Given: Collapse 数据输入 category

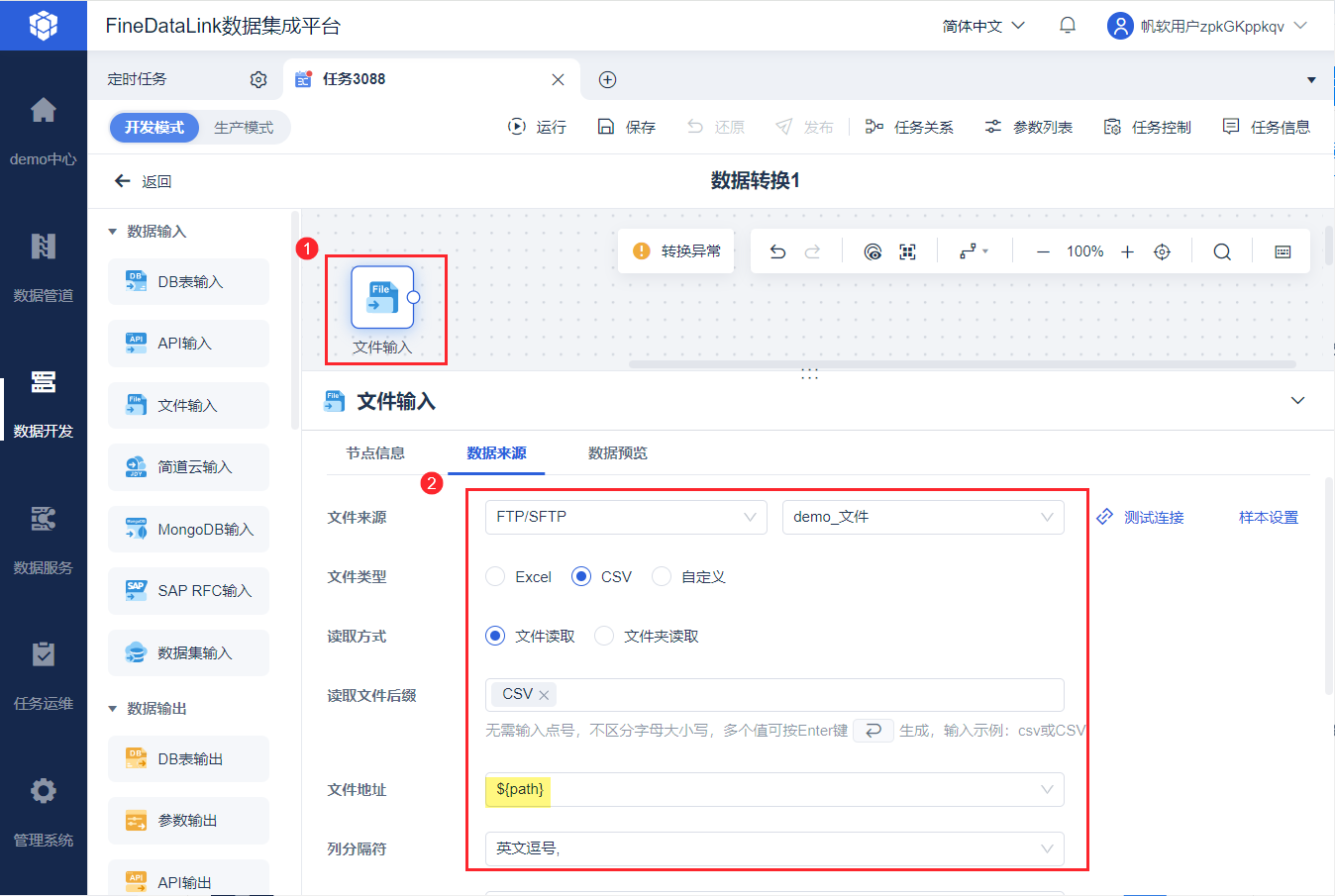Looking at the screenshot, I should pyautogui.click(x=112, y=232).
